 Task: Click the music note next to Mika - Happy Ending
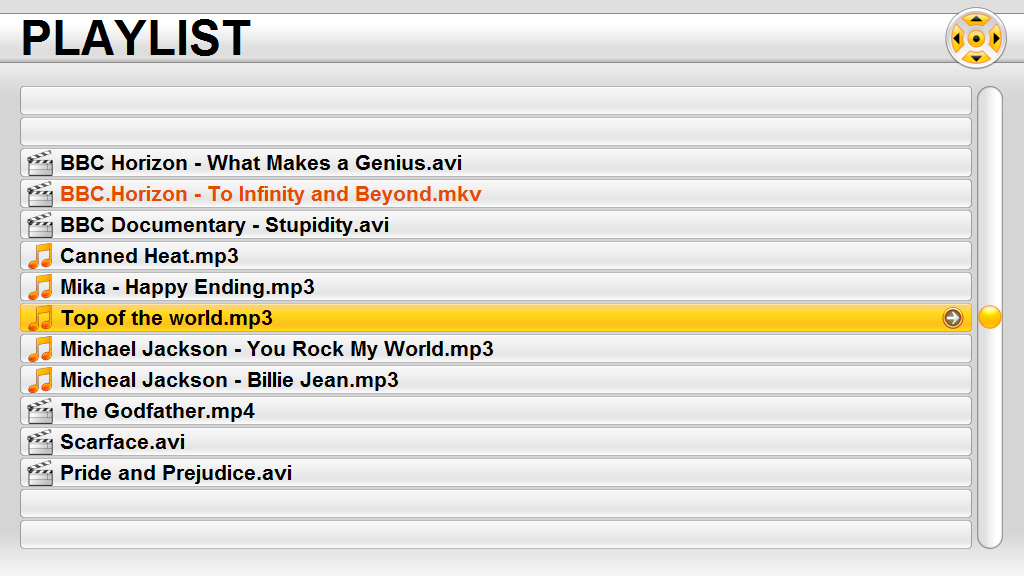pos(40,287)
